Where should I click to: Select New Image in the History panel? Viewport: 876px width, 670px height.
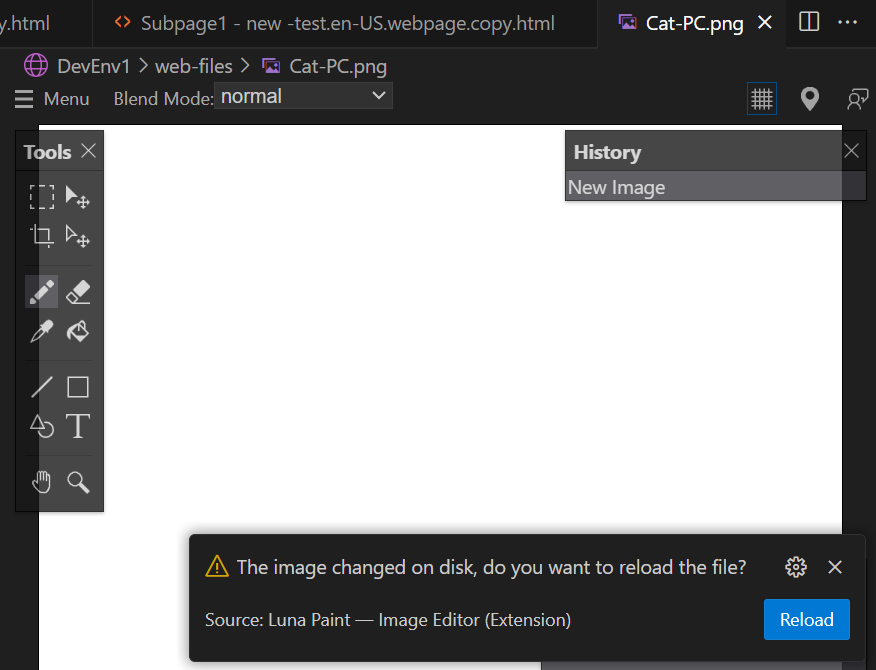click(x=616, y=187)
